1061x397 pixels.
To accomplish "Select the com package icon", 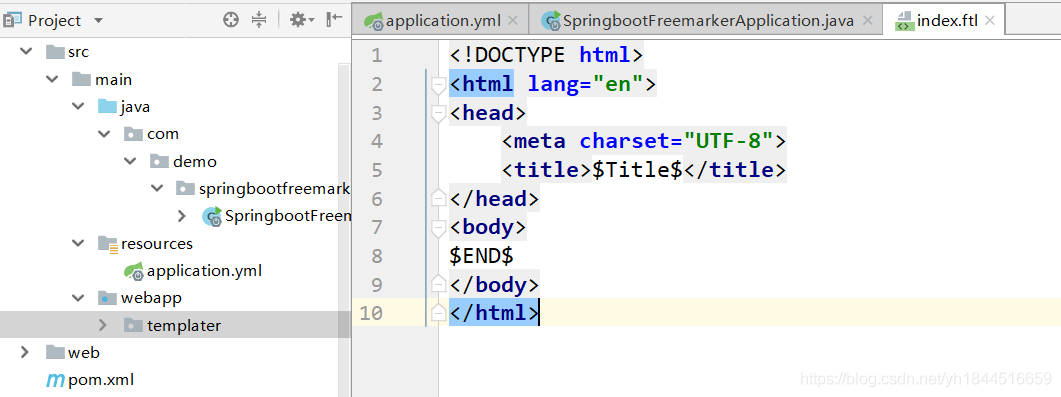I will coord(133,134).
